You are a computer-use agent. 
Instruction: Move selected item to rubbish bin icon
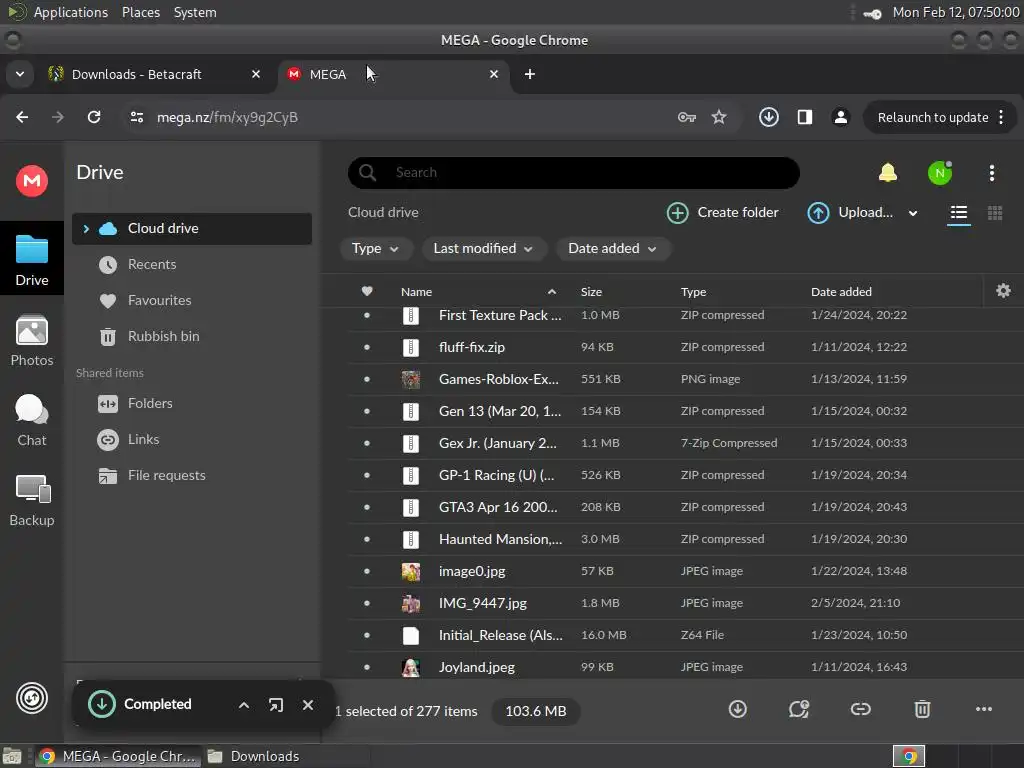coord(922,709)
